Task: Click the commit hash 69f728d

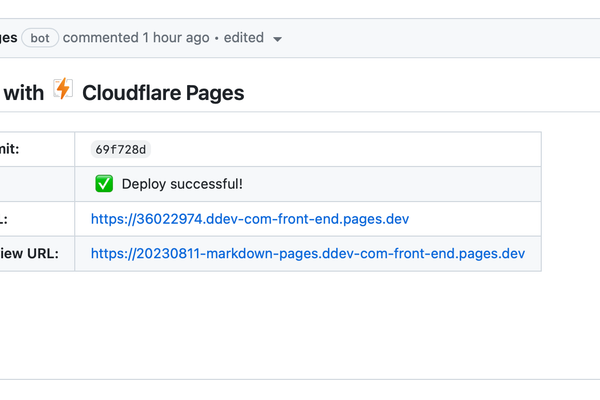Action: pos(121,149)
